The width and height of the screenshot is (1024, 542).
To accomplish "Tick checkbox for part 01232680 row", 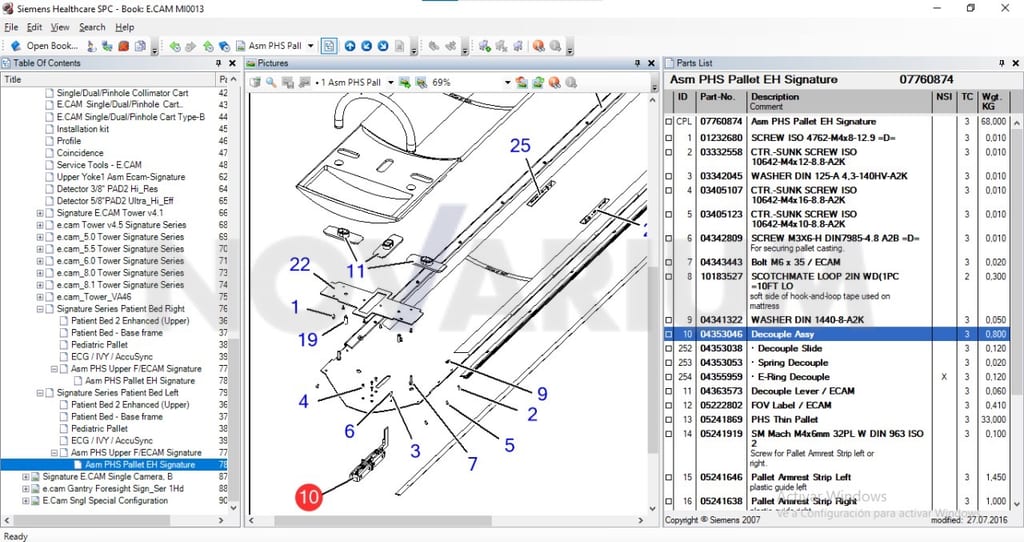I will click(x=668, y=138).
